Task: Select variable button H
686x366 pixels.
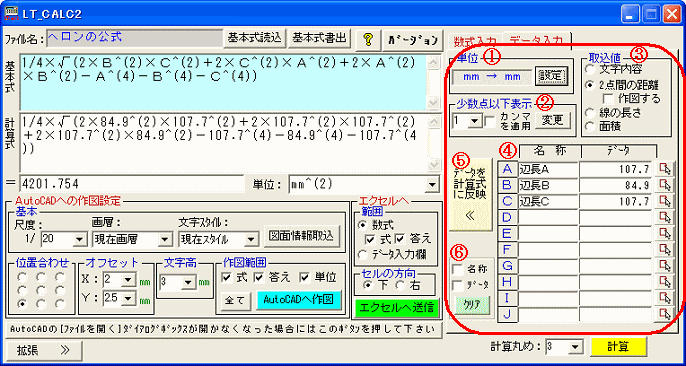Action: pos(507,282)
